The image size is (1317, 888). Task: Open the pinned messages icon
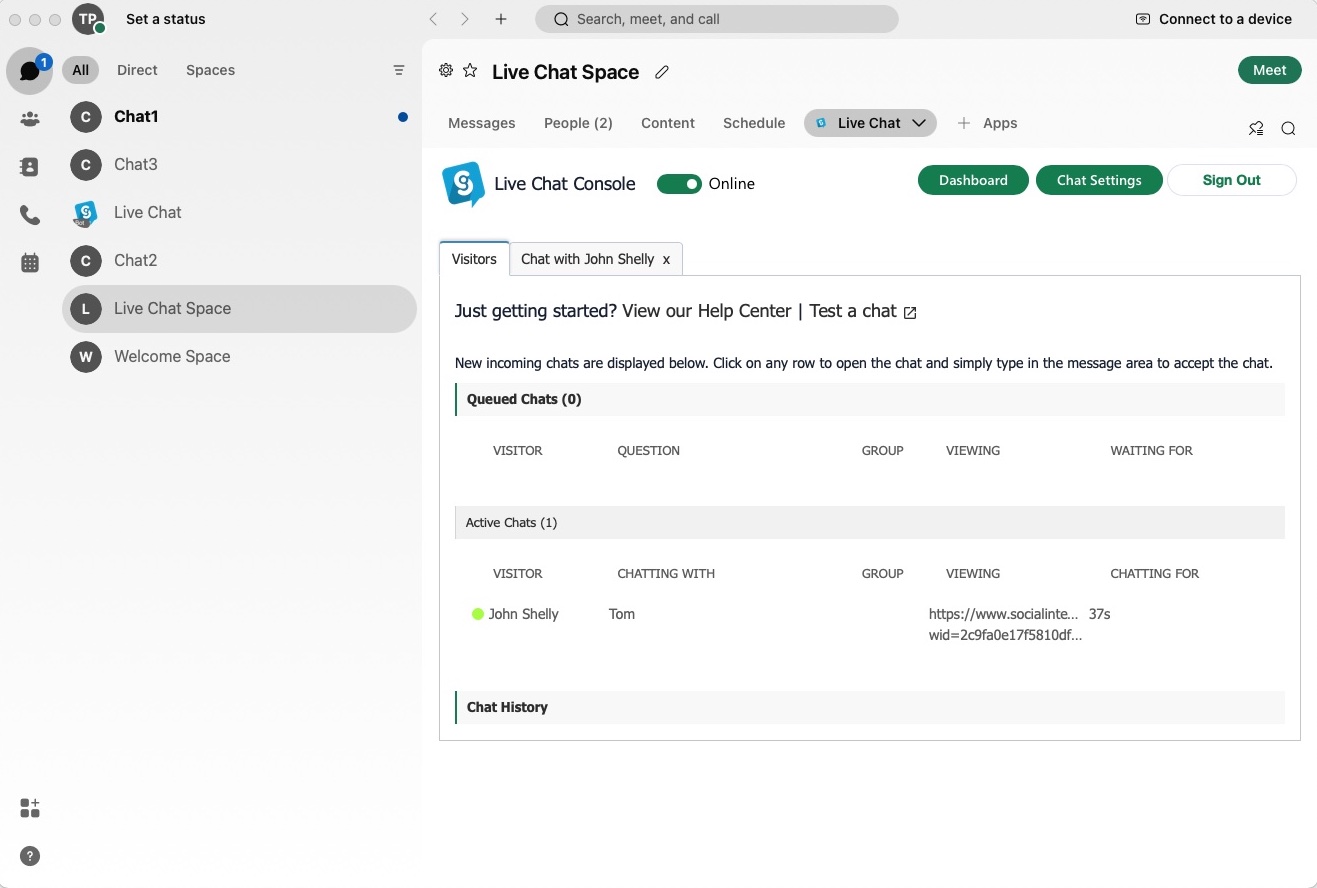1256,128
